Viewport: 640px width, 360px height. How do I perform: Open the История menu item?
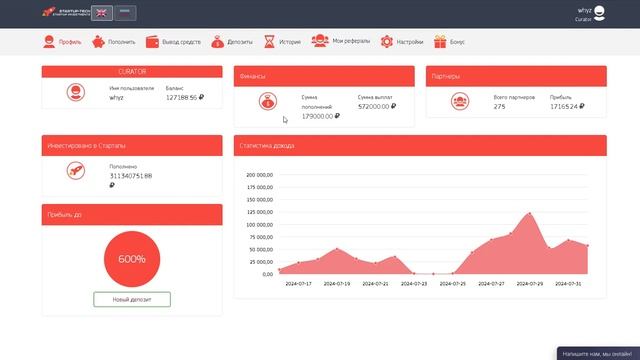tap(282, 42)
